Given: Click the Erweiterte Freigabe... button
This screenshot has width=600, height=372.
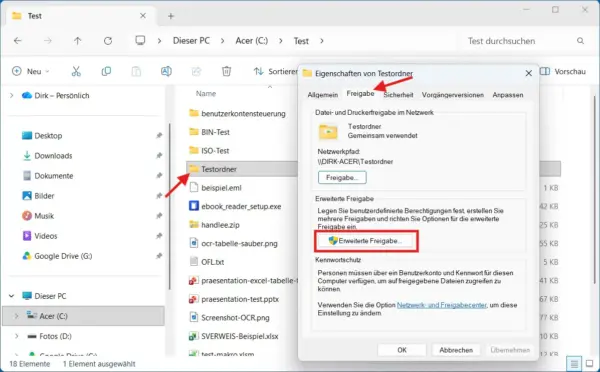Looking at the screenshot, I should (366, 241).
